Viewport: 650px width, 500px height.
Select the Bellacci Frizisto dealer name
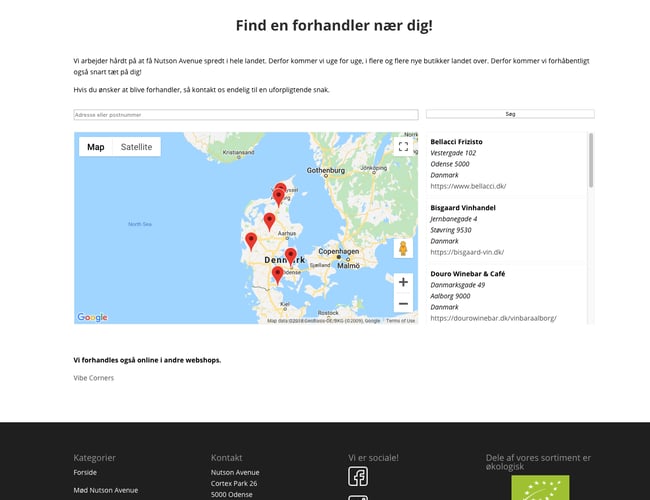[456, 142]
